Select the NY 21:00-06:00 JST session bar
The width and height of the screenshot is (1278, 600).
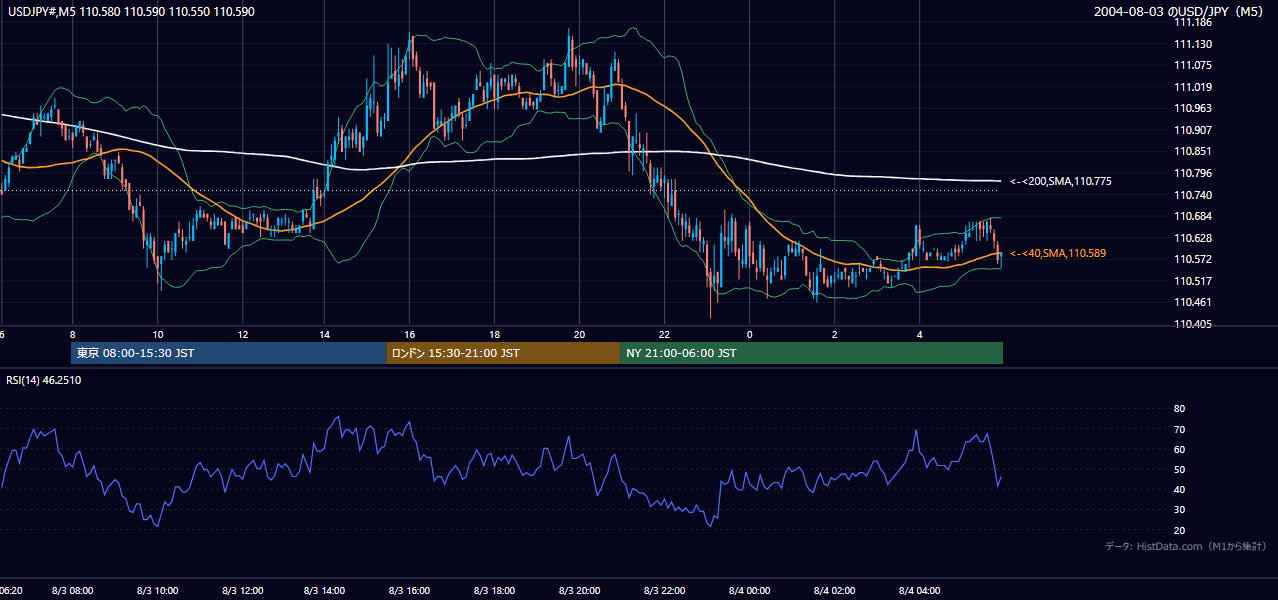click(x=811, y=353)
